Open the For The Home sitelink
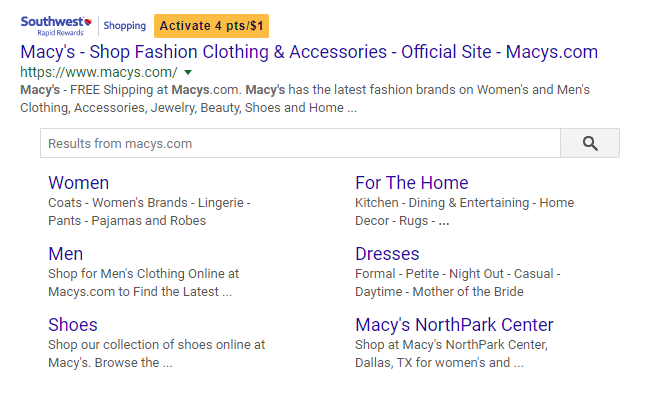Image resolution: width=651 pixels, height=414 pixels. click(411, 183)
